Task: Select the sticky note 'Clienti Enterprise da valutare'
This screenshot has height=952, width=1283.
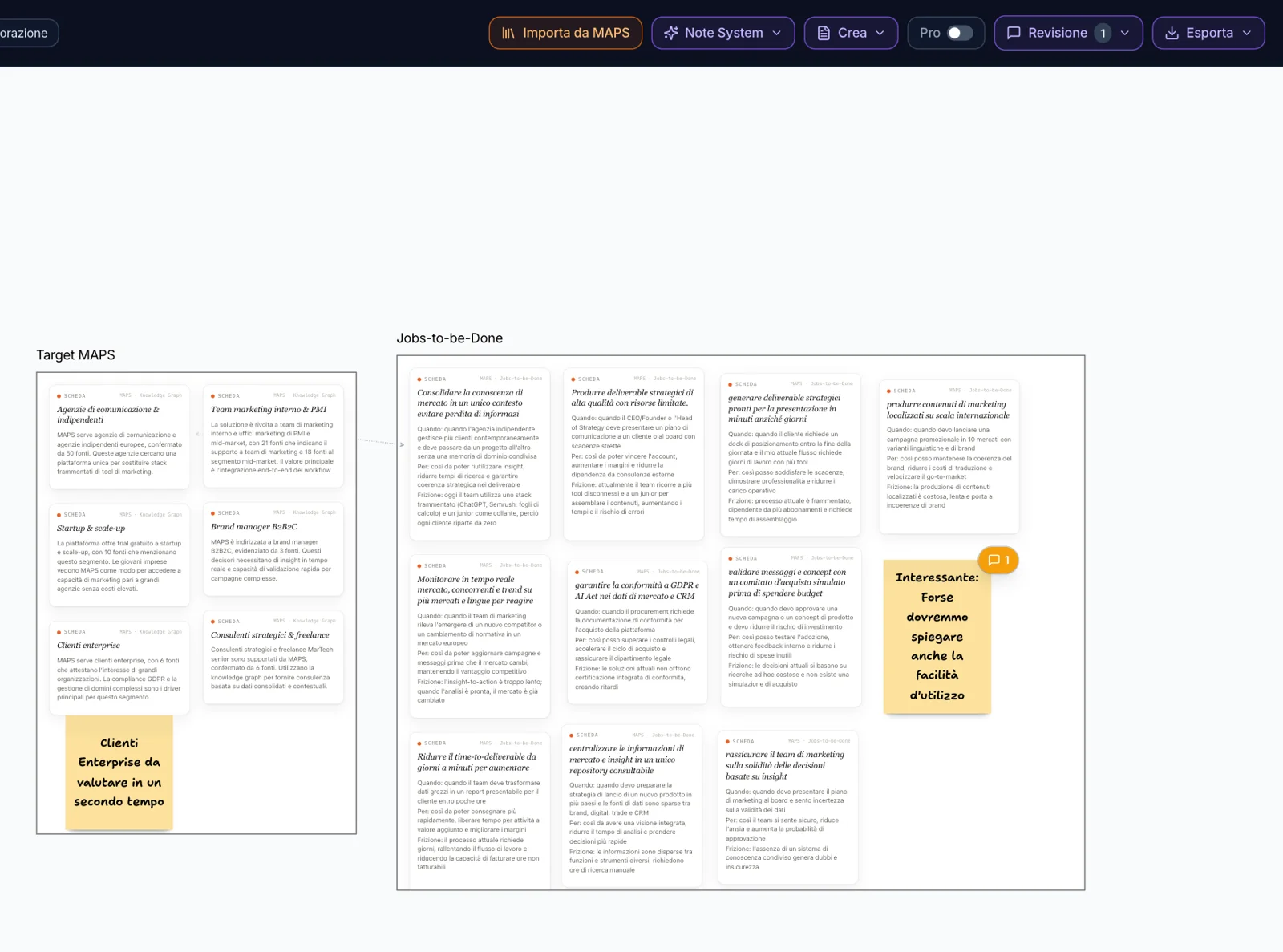Action: coord(119,772)
